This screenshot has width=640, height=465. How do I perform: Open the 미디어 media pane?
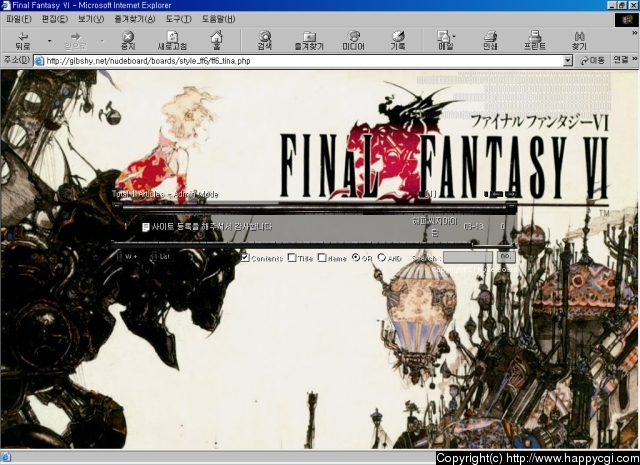click(x=353, y=41)
